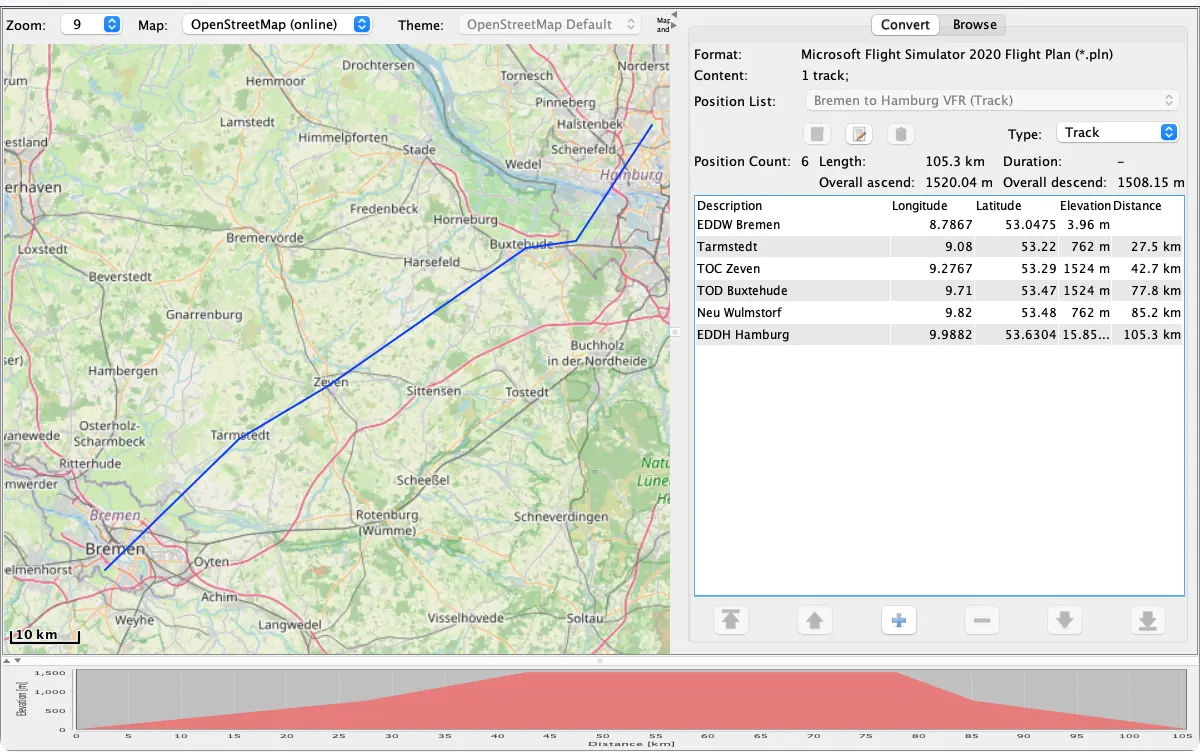Click the Longitude column header
Image resolution: width=1200 pixels, height=752 pixels.
pos(919,206)
